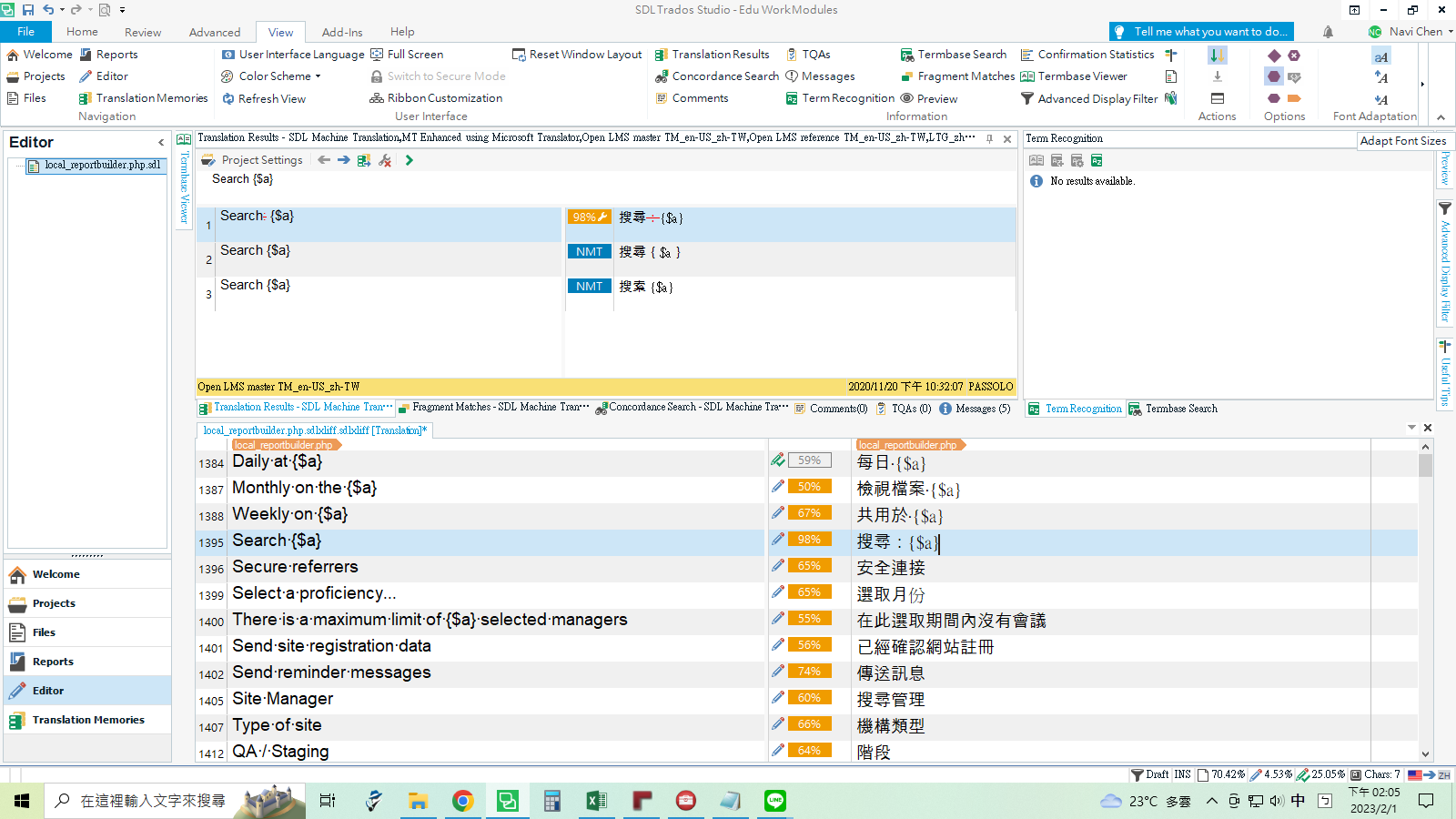Viewport: 1456px width, 819px height.
Task: Open the TQAs window
Action: point(807,55)
